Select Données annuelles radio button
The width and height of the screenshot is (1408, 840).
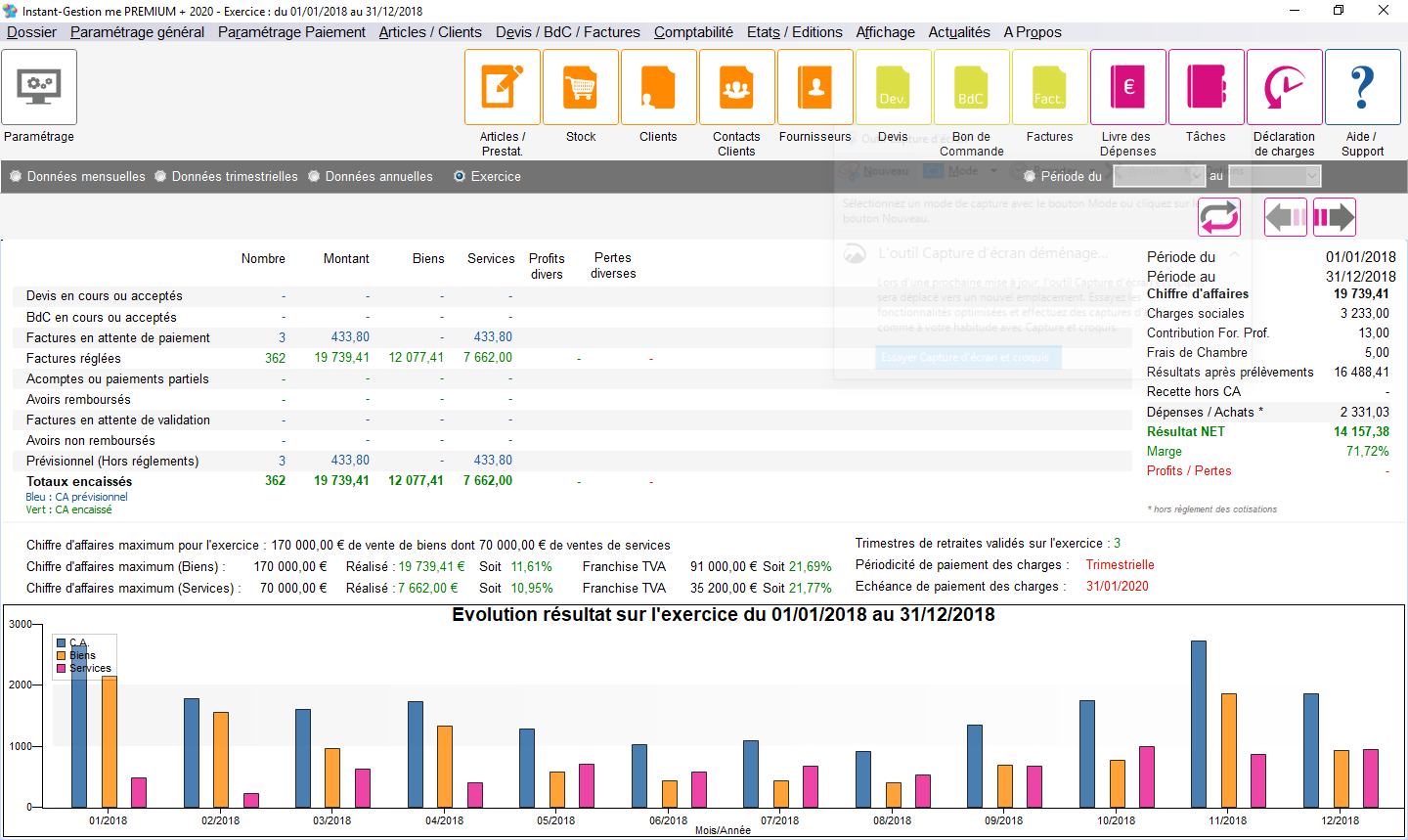click(x=314, y=177)
